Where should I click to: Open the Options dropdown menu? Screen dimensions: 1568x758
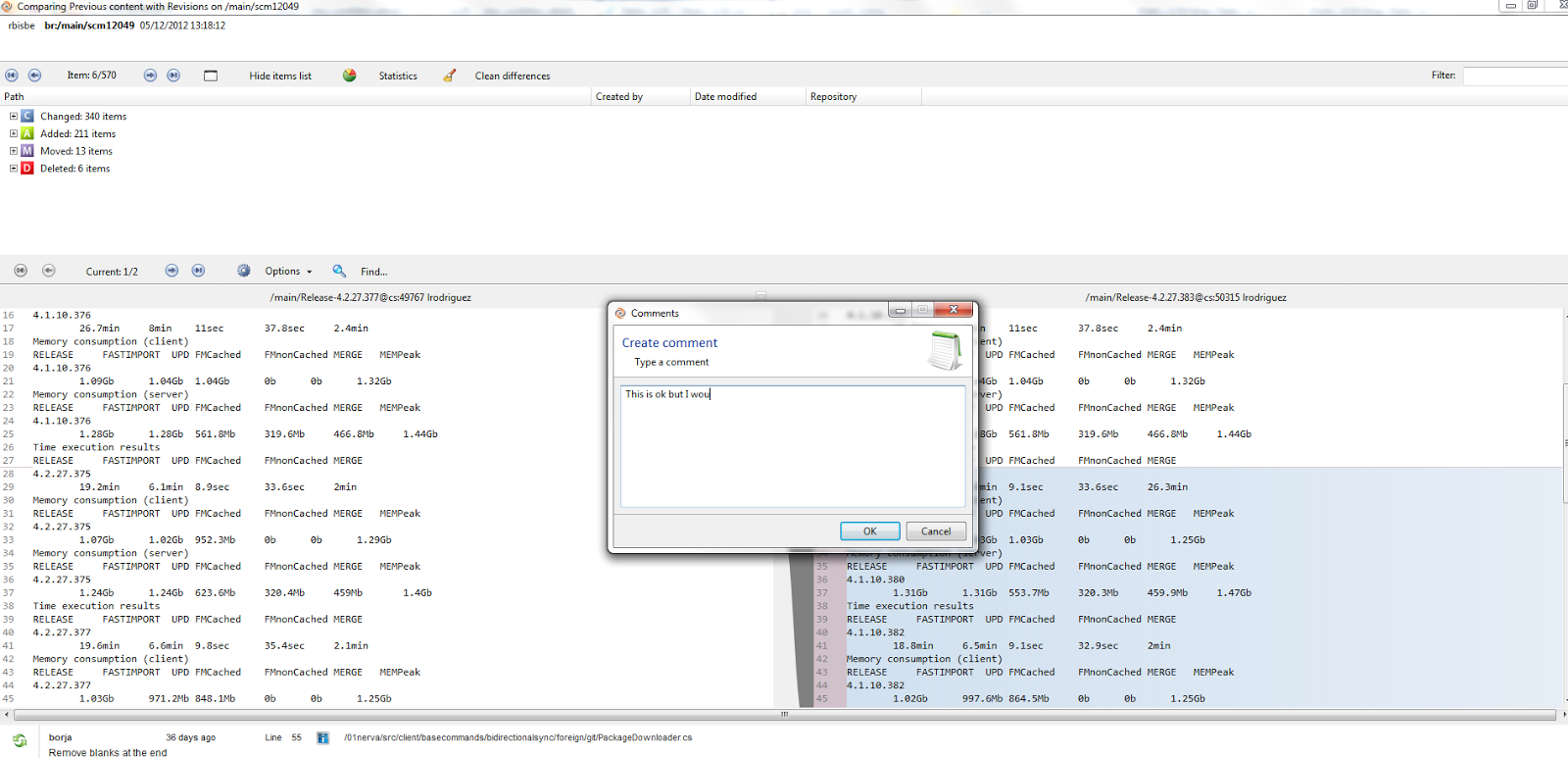(x=288, y=272)
